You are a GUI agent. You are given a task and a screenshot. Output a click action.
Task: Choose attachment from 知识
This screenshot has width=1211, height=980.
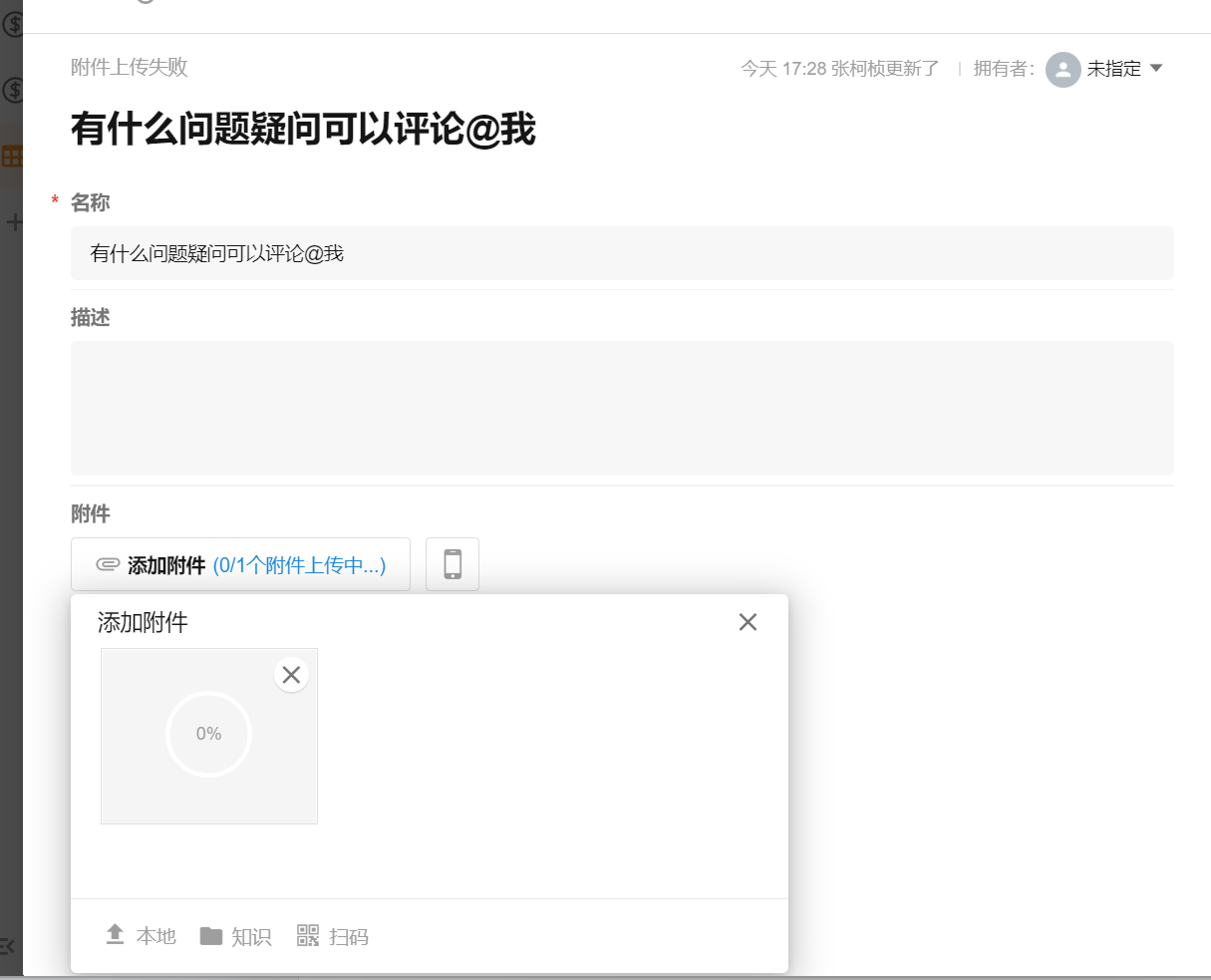point(235,935)
